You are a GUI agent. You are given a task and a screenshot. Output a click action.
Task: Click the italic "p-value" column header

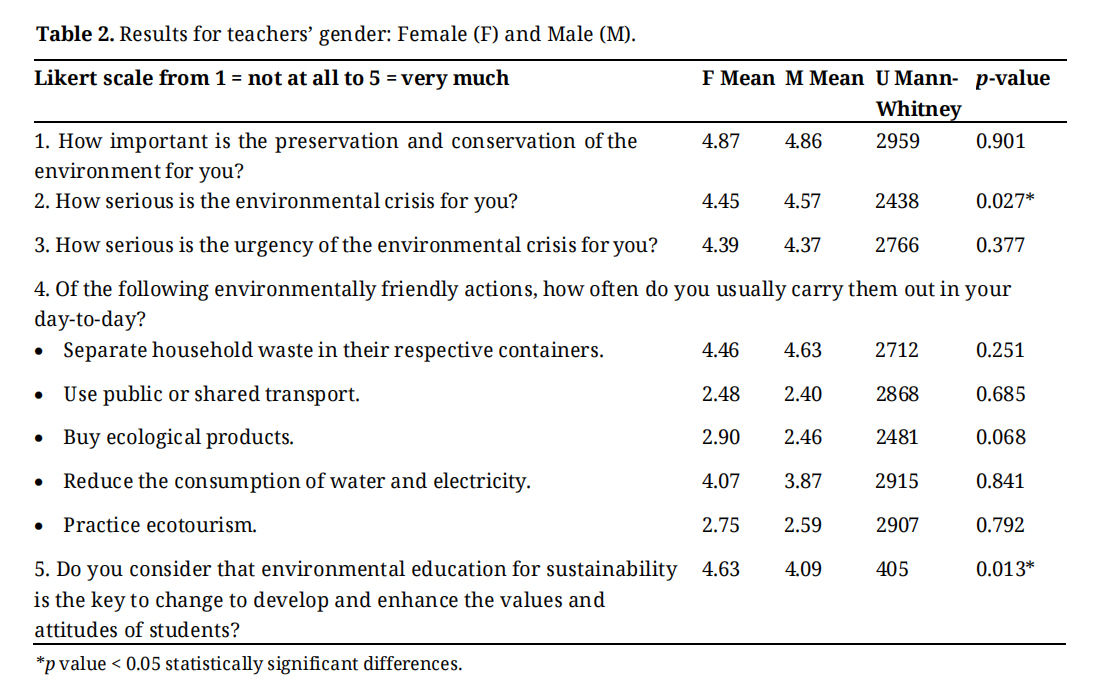(1012, 78)
